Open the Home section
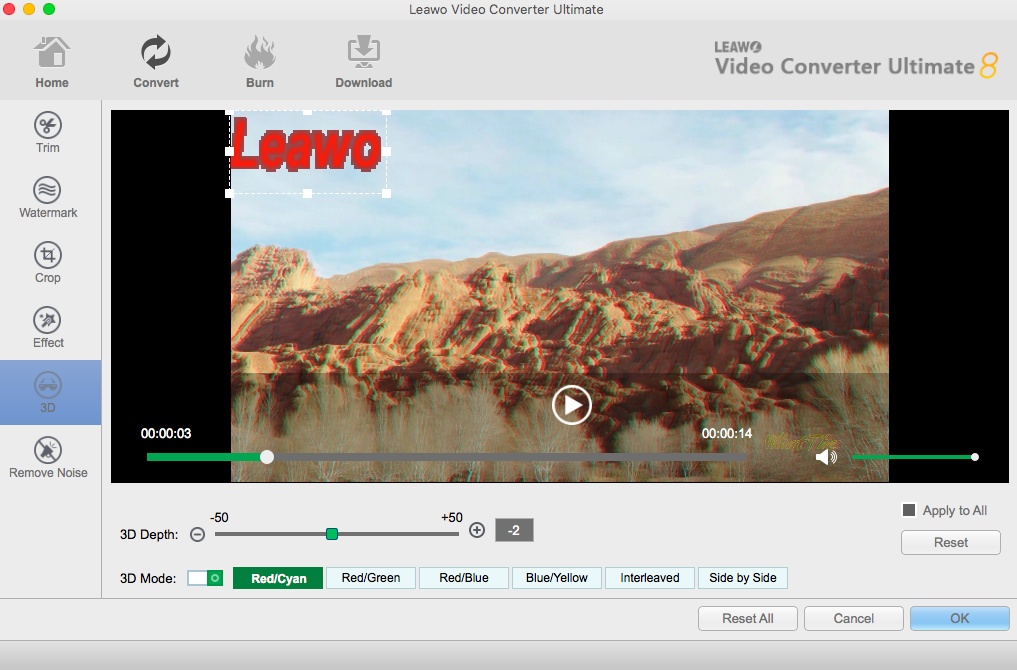1017x670 pixels. tap(52, 62)
